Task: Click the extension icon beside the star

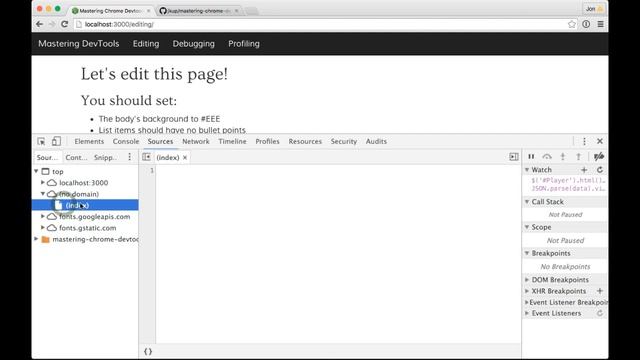Action: (x=586, y=24)
